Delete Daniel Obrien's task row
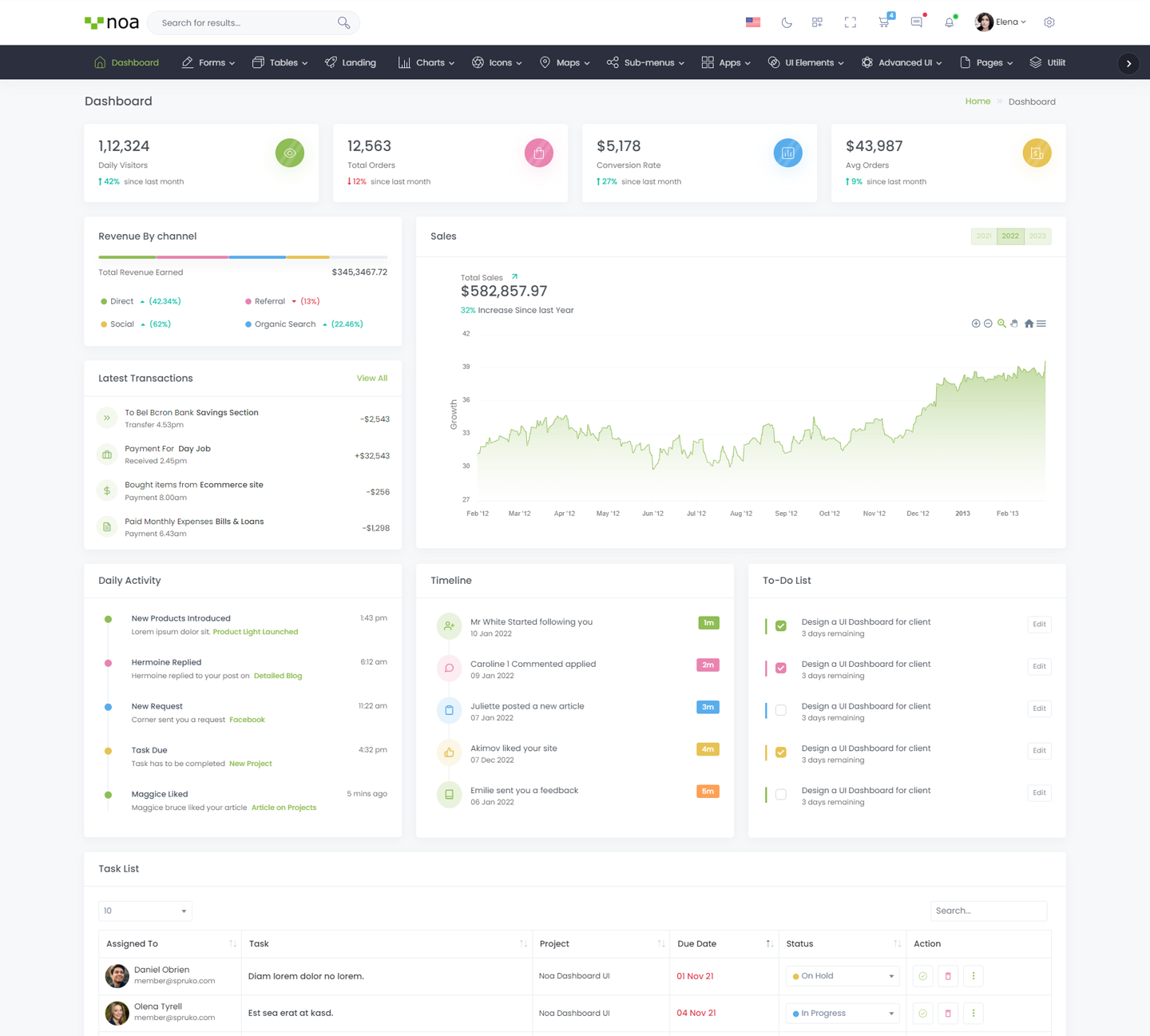This screenshot has width=1150, height=1036. (948, 976)
